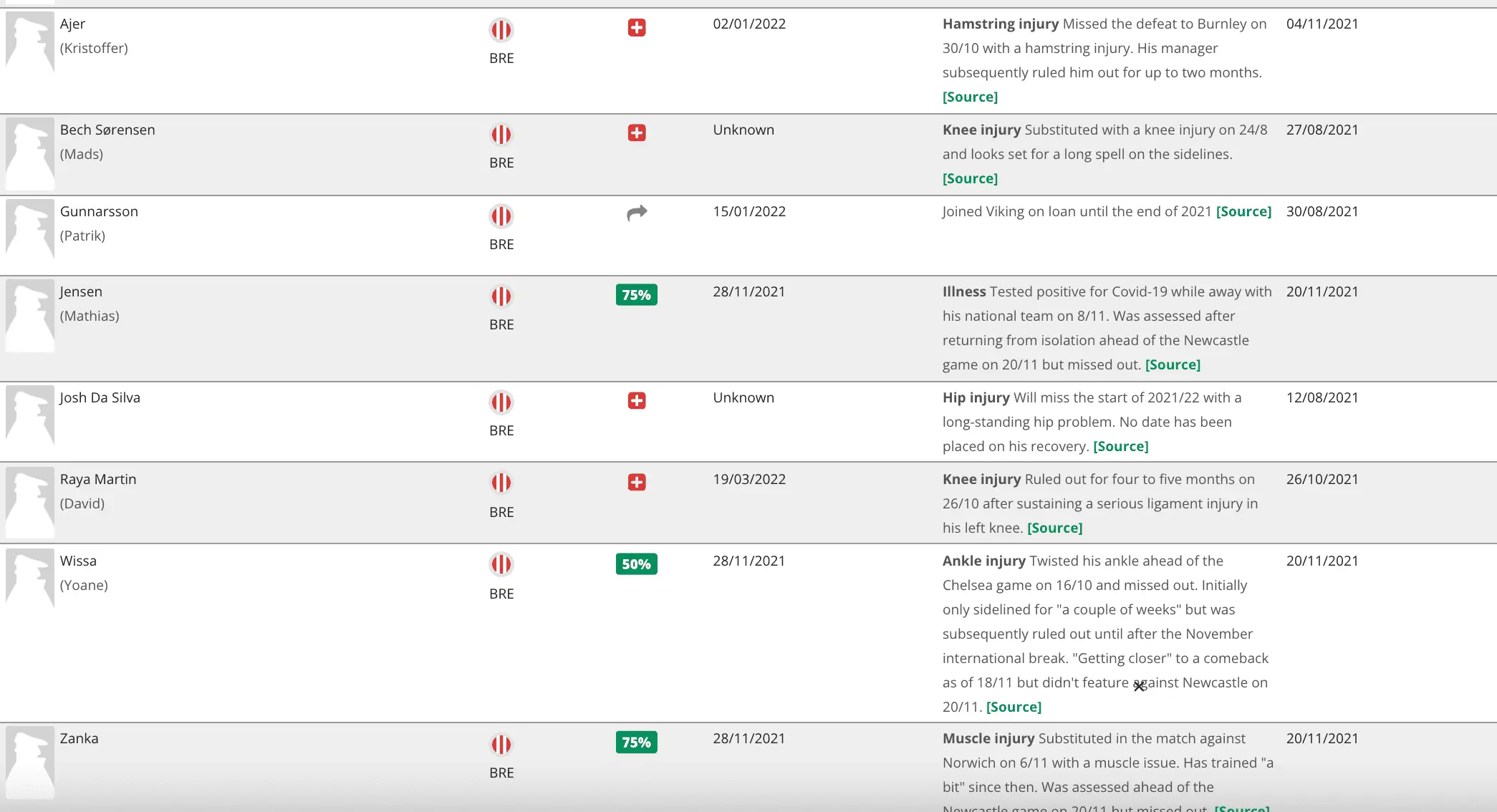Open the Source link for Jensen's illness
1497x812 pixels.
tap(1173, 364)
